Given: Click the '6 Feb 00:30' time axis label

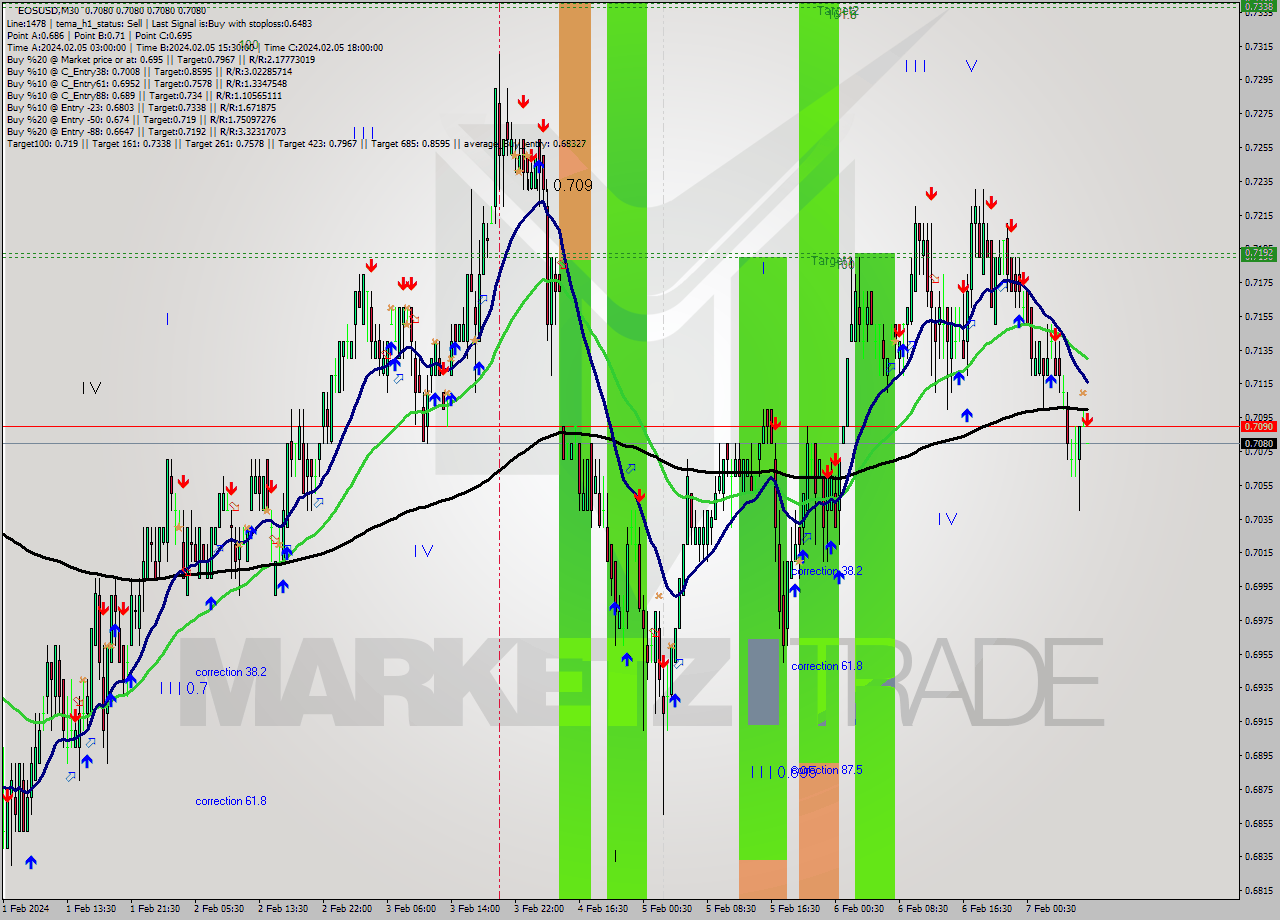Looking at the screenshot, I should 859,909.
